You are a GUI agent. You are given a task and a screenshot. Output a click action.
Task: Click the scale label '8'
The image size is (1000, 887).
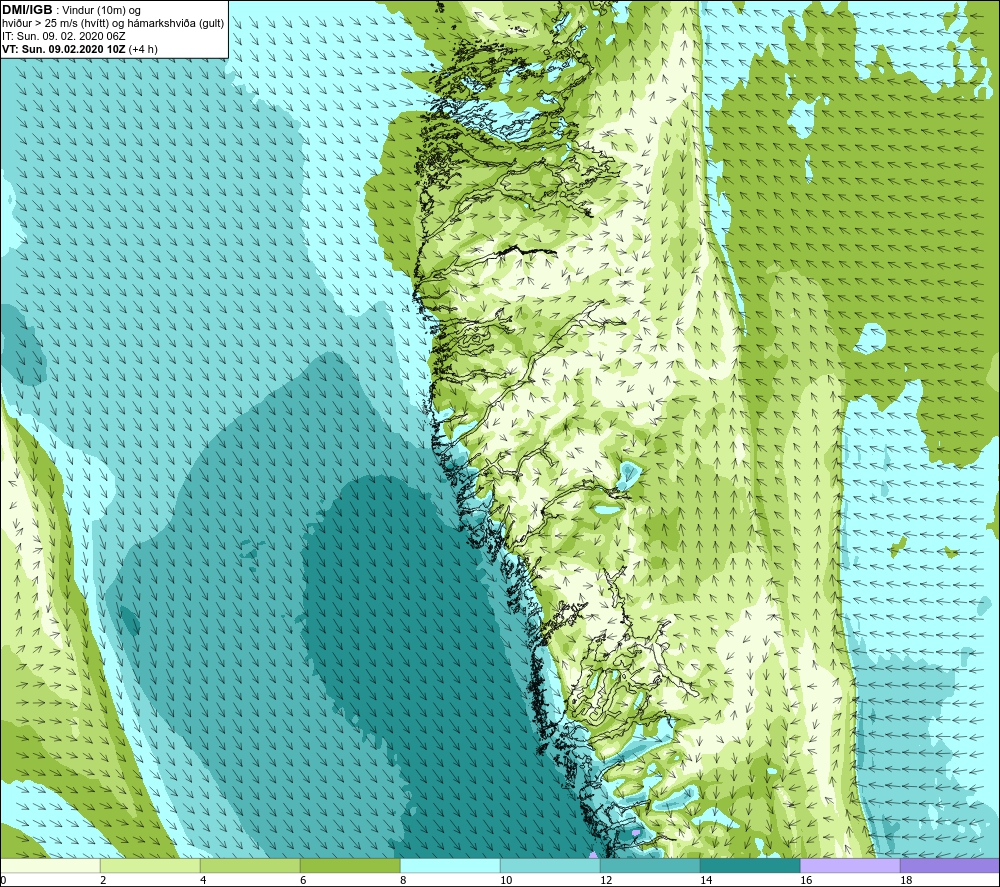[x=403, y=880]
